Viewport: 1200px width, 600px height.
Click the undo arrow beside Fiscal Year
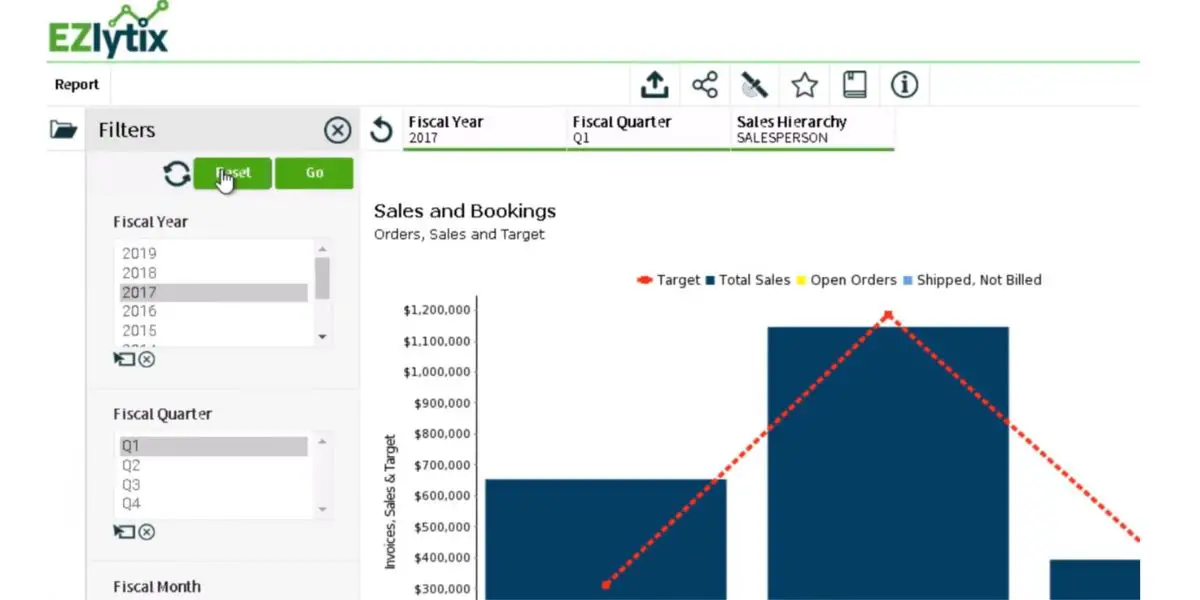click(x=380, y=130)
